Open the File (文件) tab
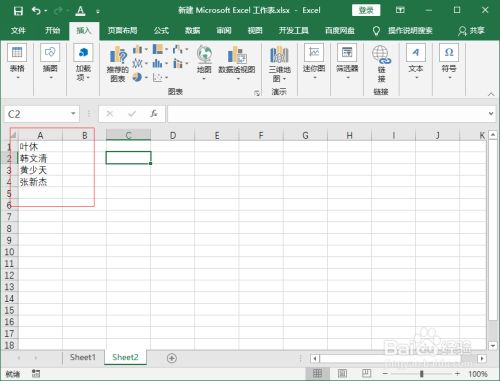The image size is (500, 381). point(18,31)
